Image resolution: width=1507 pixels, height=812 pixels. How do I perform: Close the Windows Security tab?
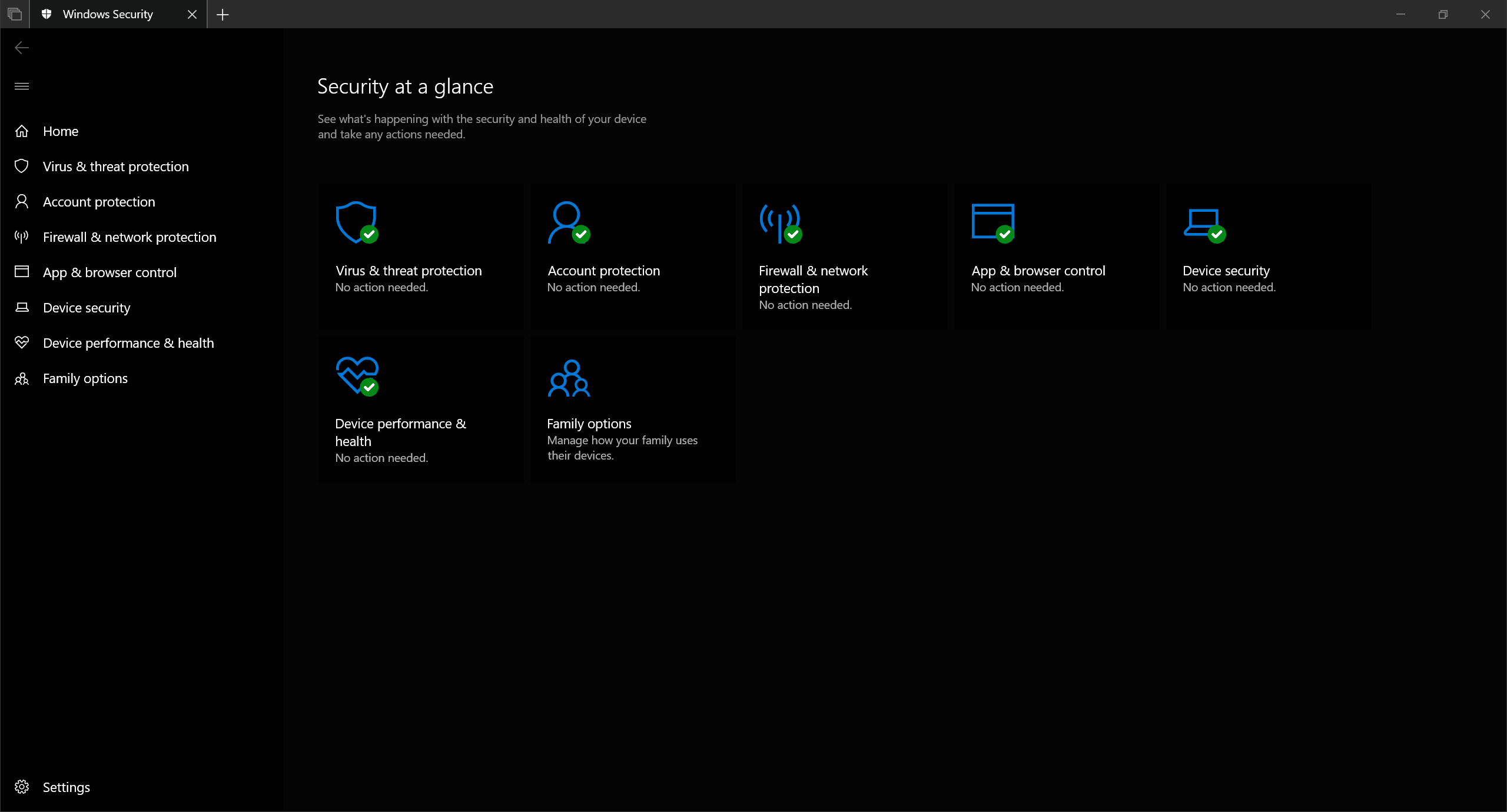192,15
